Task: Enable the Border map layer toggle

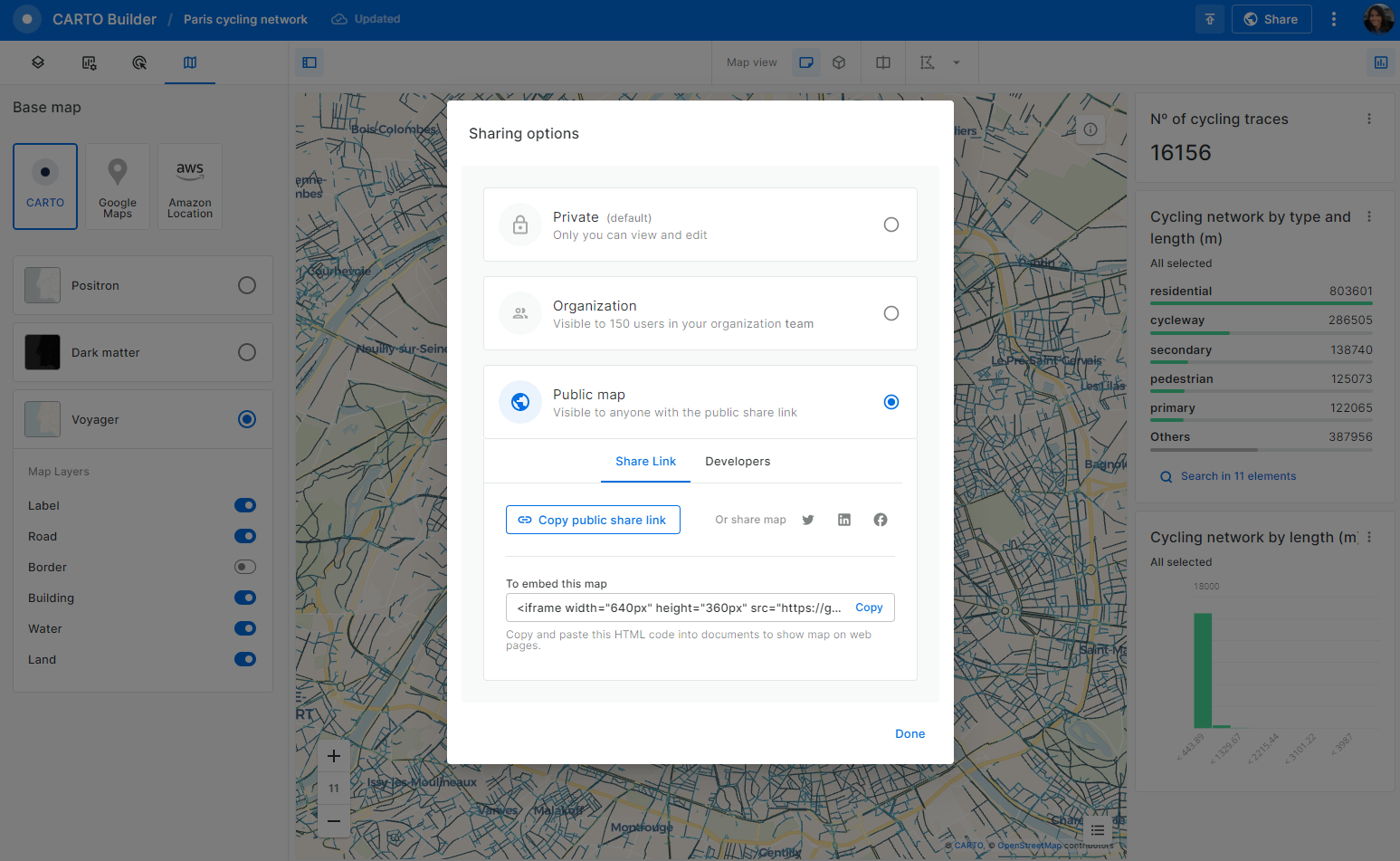Action: pyautogui.click(x=245, y=567)
